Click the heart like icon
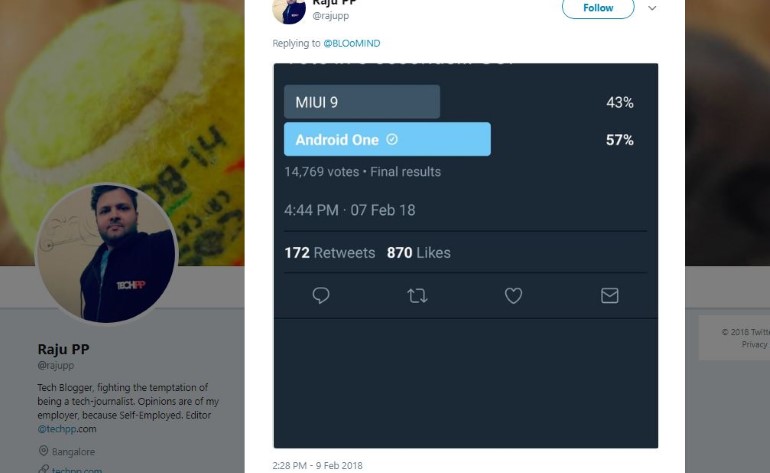Viewport: 770px width, 473px height. click(x=513, y=295)
